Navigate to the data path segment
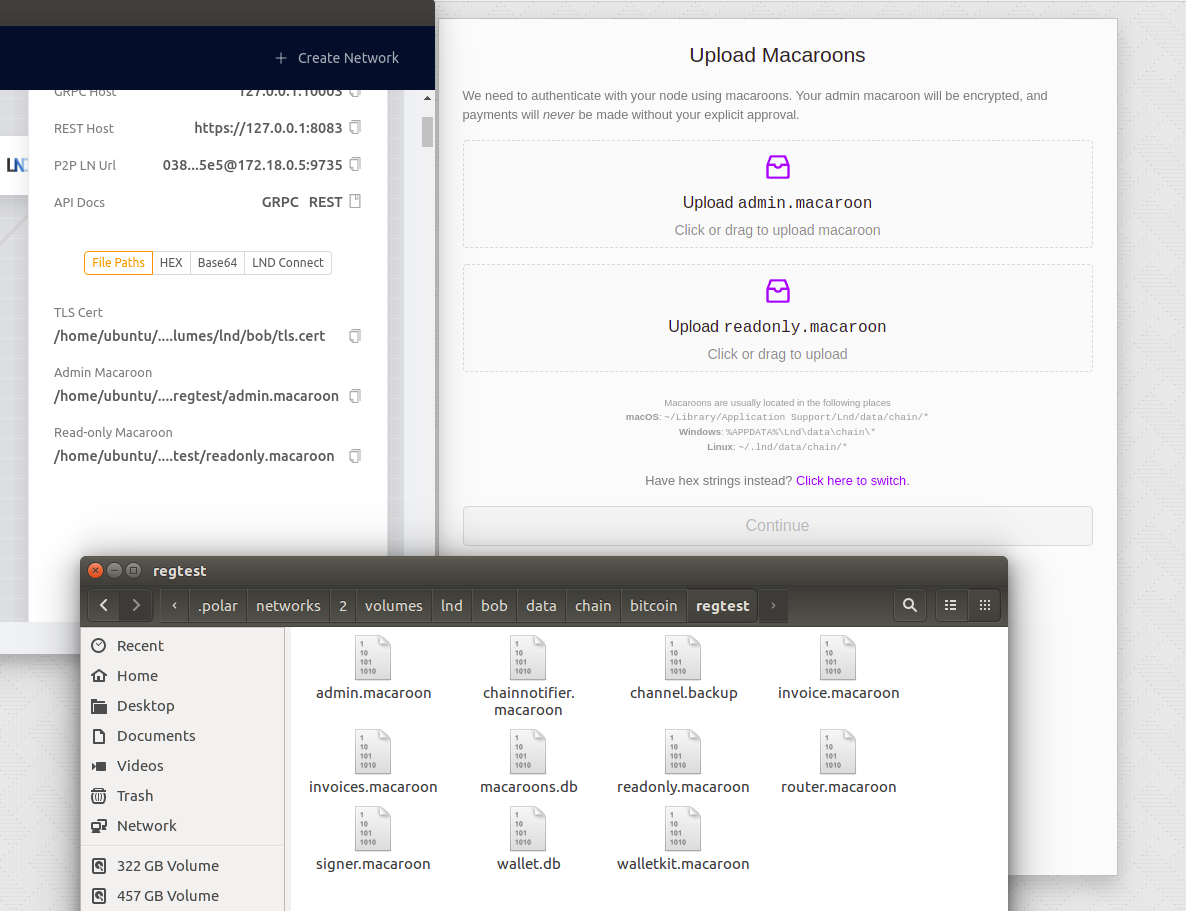This screenshot has width=1186, height=911. [x=541, y=605]
